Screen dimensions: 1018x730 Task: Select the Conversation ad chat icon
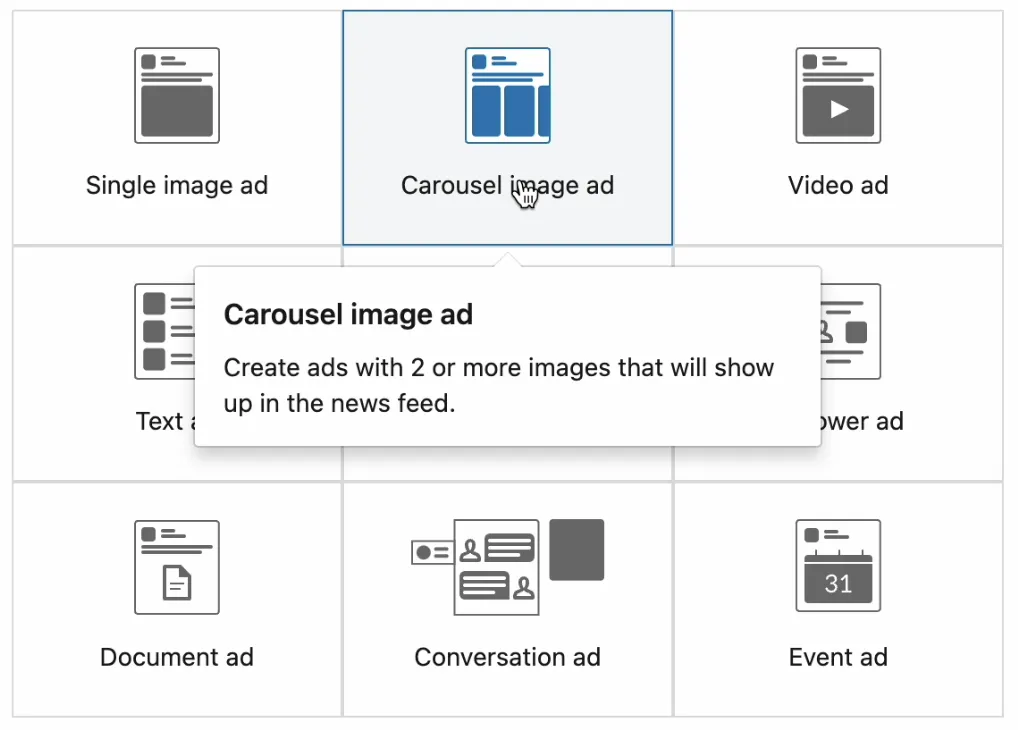[497, 567]
